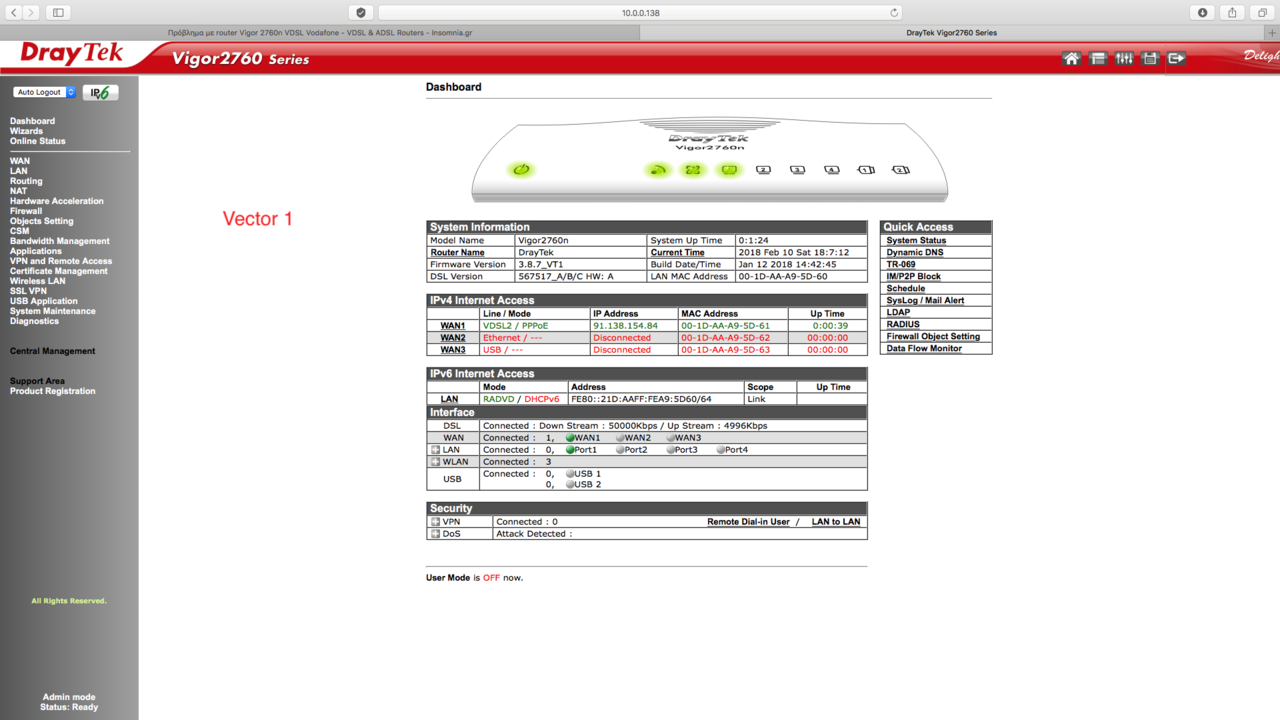The height and width of the screenshot is (720, 1280).
Task: Click the Home icon in red header
Action: tap(1071, 59)
